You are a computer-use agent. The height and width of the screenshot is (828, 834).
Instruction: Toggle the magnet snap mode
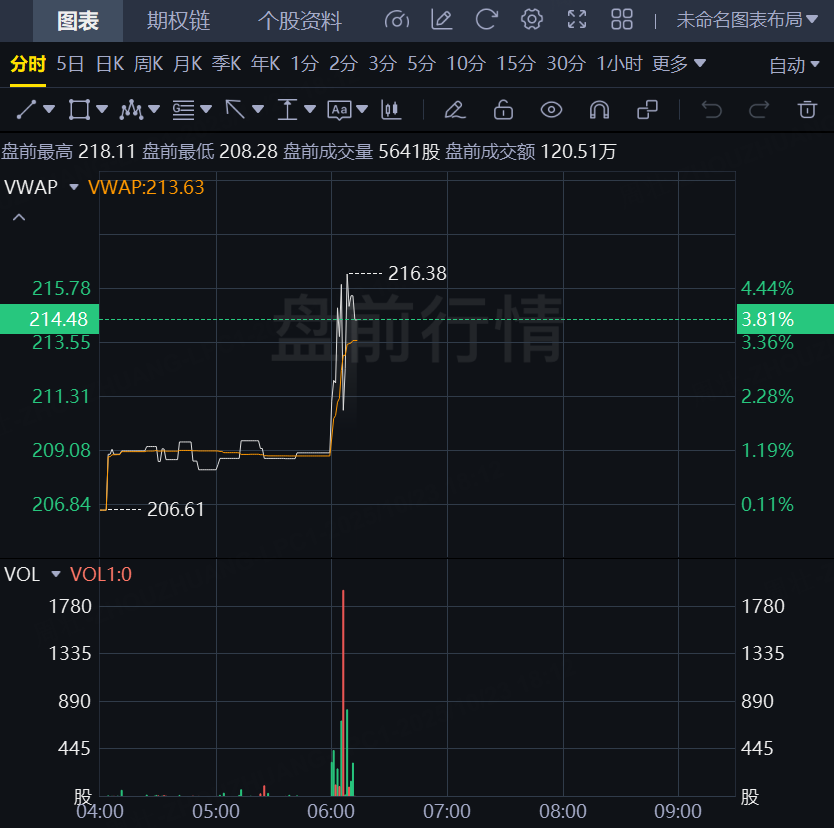tap(599, 110)
